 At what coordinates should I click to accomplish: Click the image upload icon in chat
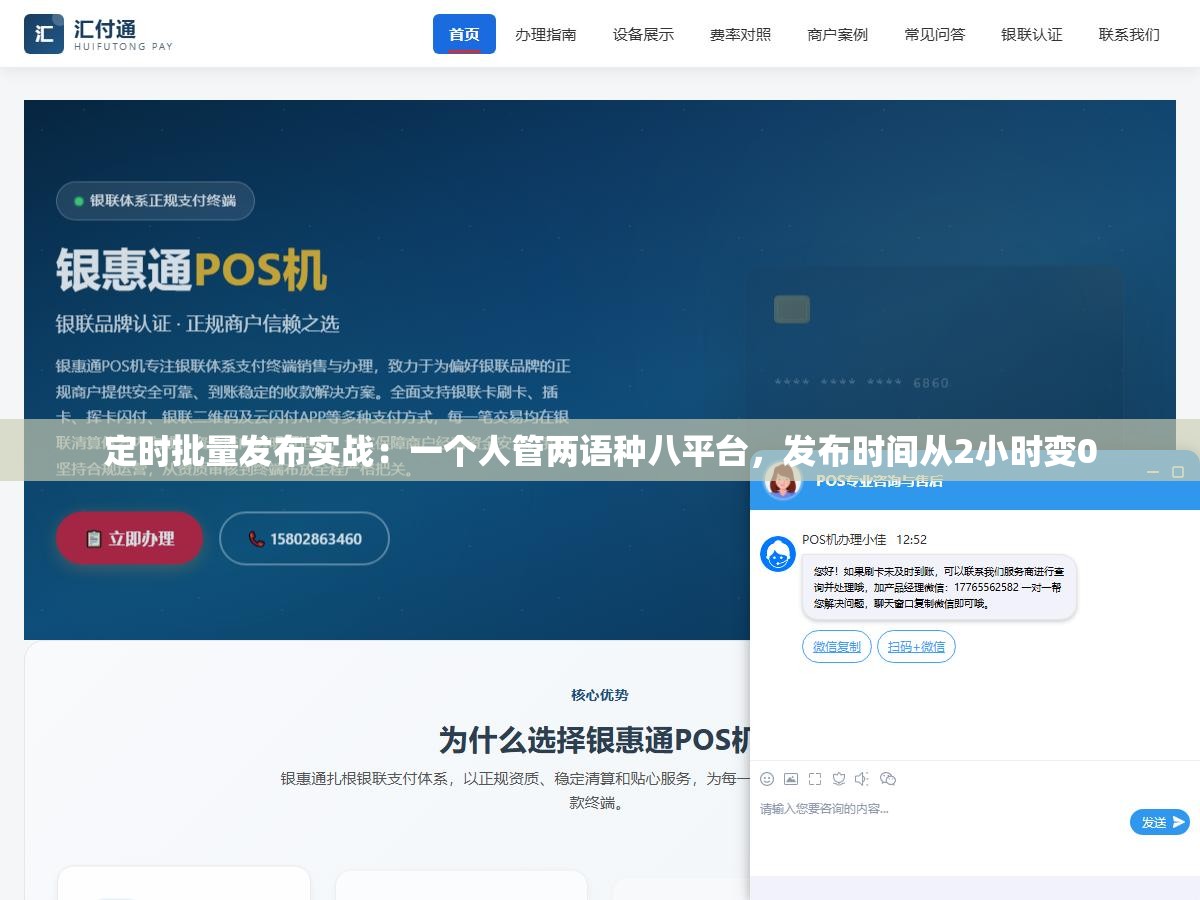pyautogui.click(x=791, y=779)
